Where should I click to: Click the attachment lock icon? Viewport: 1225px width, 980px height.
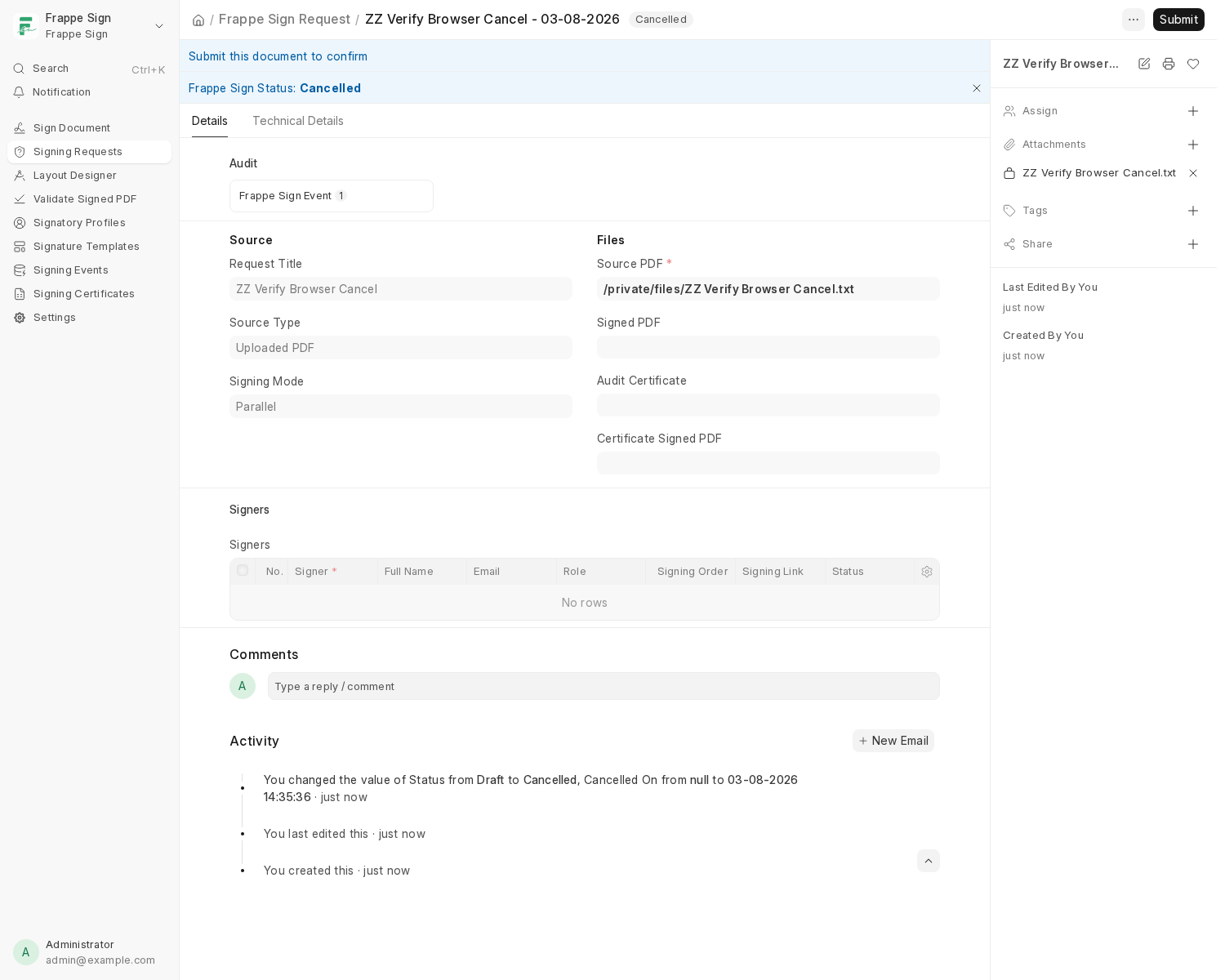tap(1009, 173)
